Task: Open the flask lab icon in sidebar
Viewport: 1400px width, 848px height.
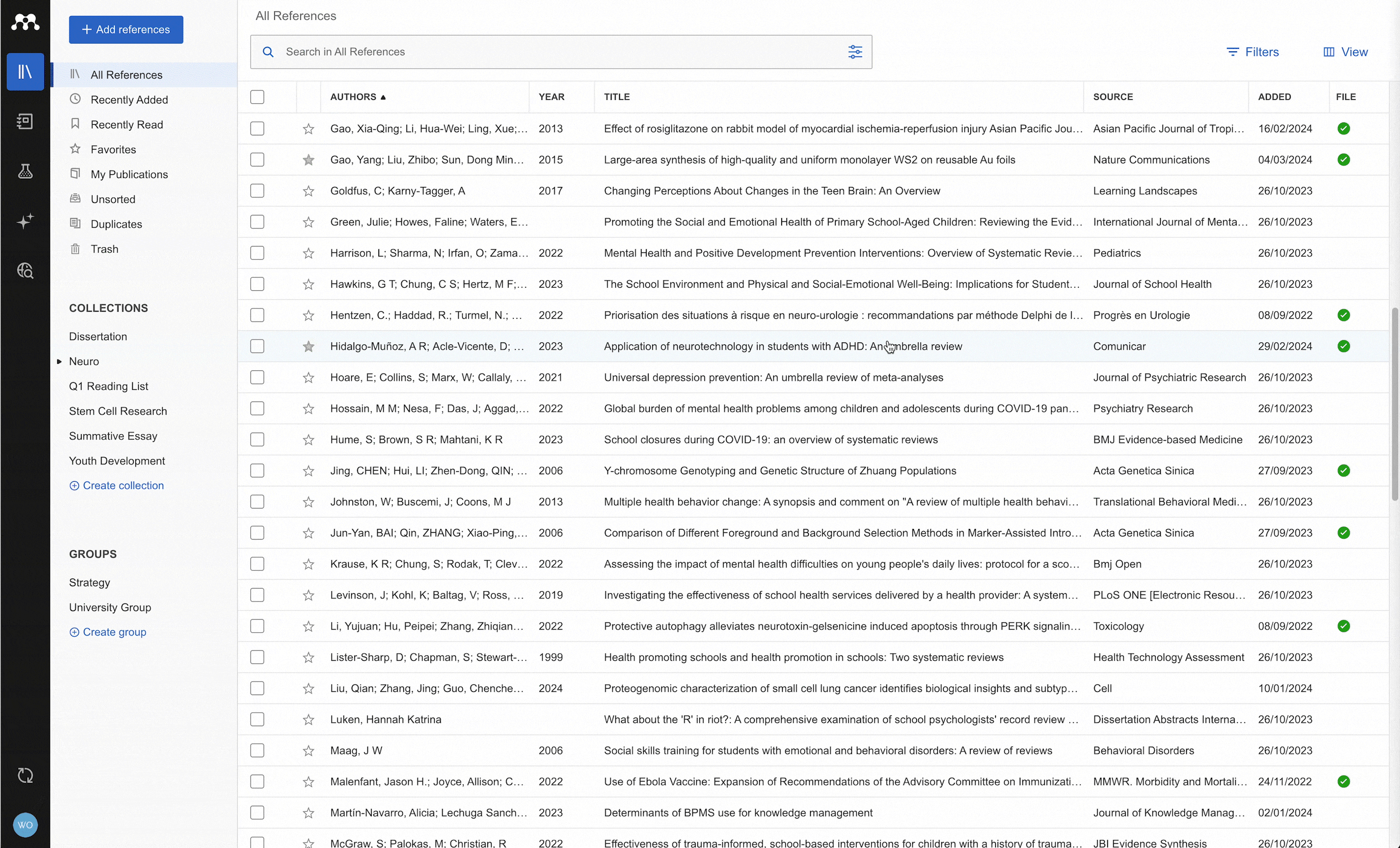Action: click(x=25, y=171)
